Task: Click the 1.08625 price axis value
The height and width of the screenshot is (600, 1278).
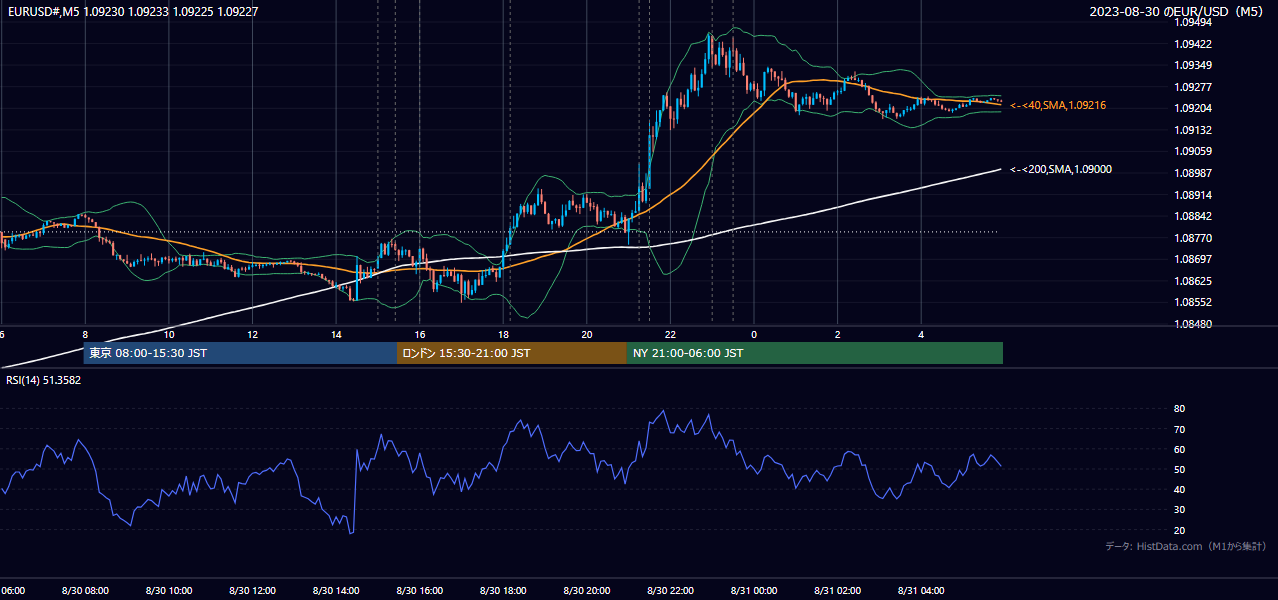Action: coord(1192,281)
